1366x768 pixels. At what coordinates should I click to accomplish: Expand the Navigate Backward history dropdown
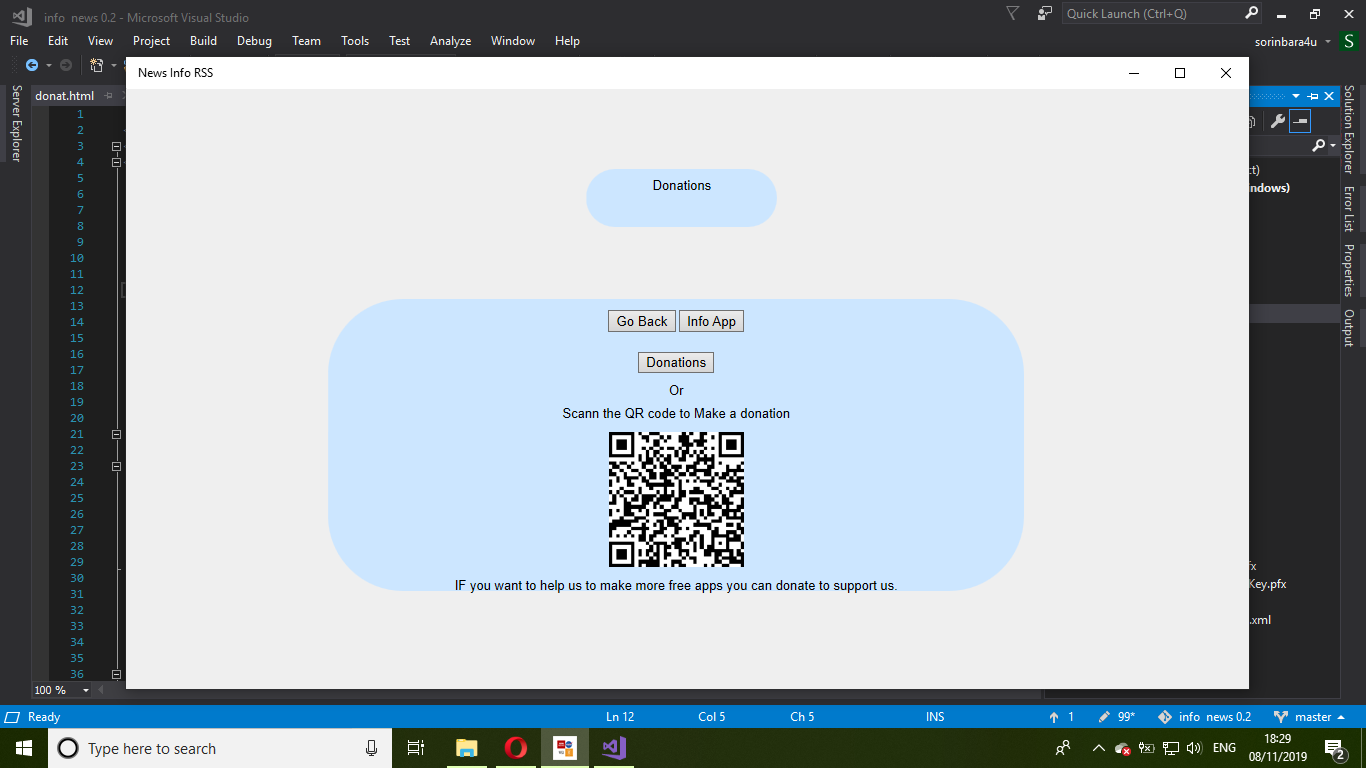pyautogui.click(x=48, y=65)
